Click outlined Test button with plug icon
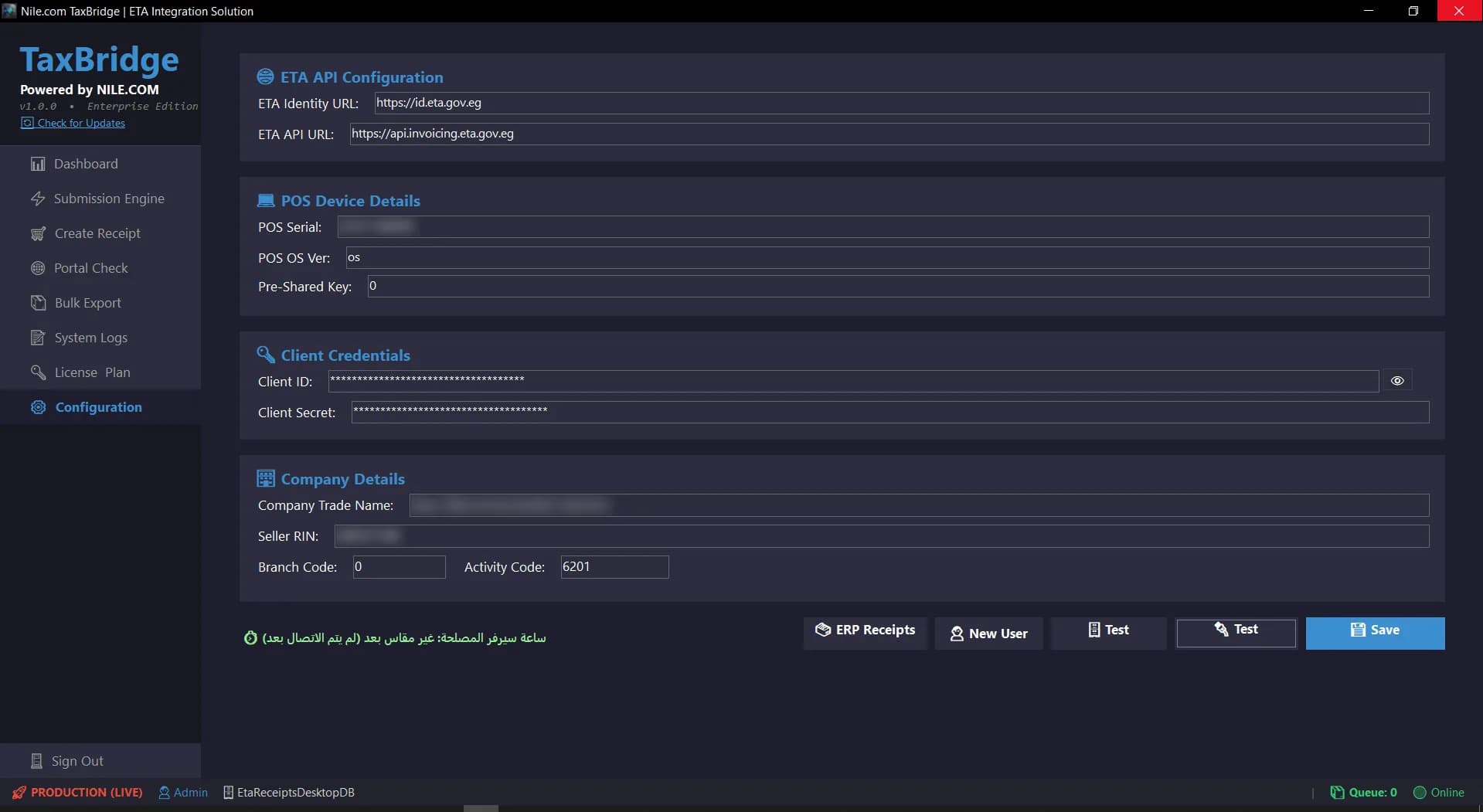Viewport: 1483px width, 812px height. point(1236,633)
